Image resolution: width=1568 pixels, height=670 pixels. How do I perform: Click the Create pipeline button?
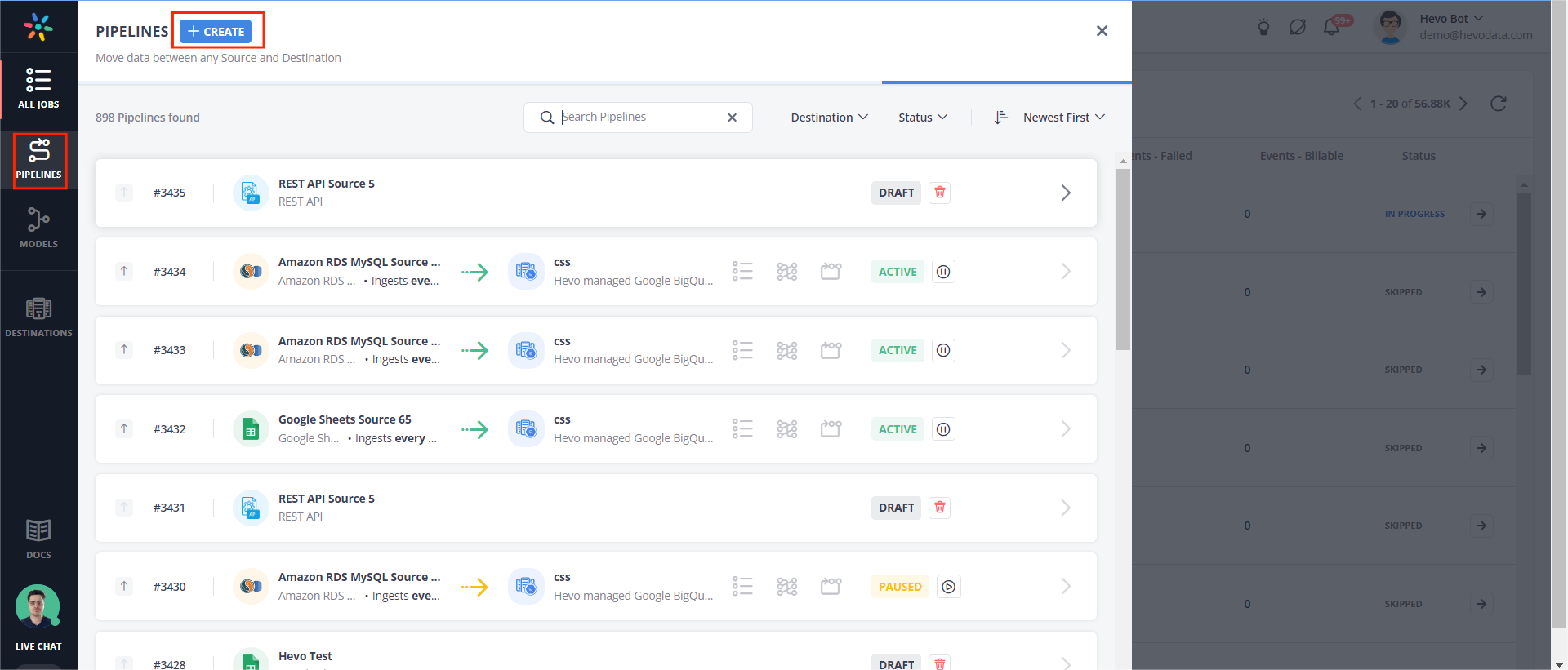[x=216, y=31]
